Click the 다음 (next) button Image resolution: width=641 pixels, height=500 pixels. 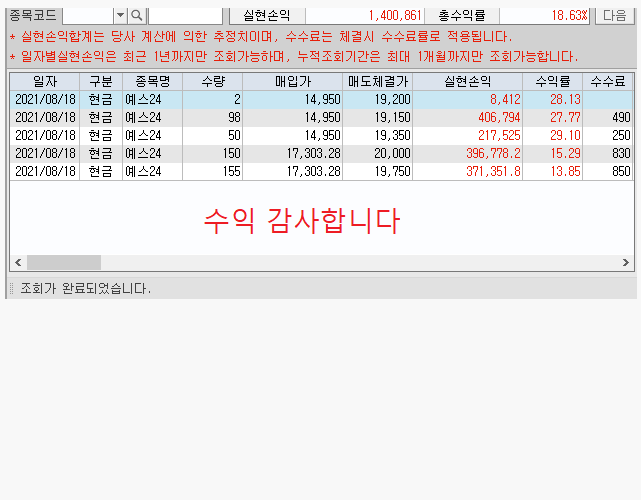tap(614, 15)
